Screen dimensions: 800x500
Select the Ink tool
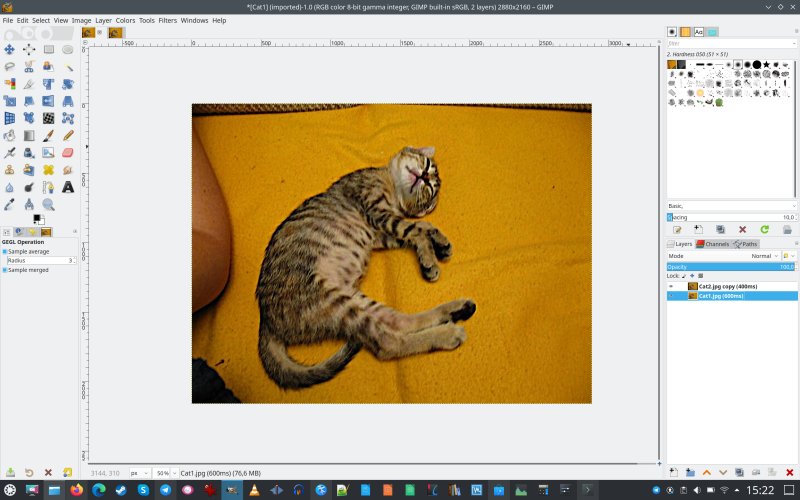29,153
